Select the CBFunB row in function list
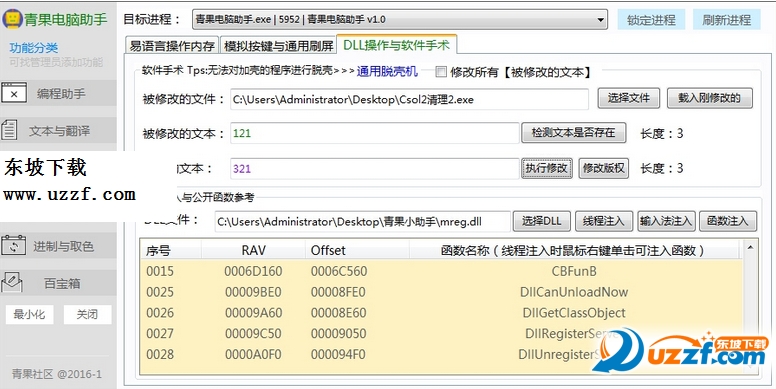Viewport: 776px width, 389px height. 441,271
